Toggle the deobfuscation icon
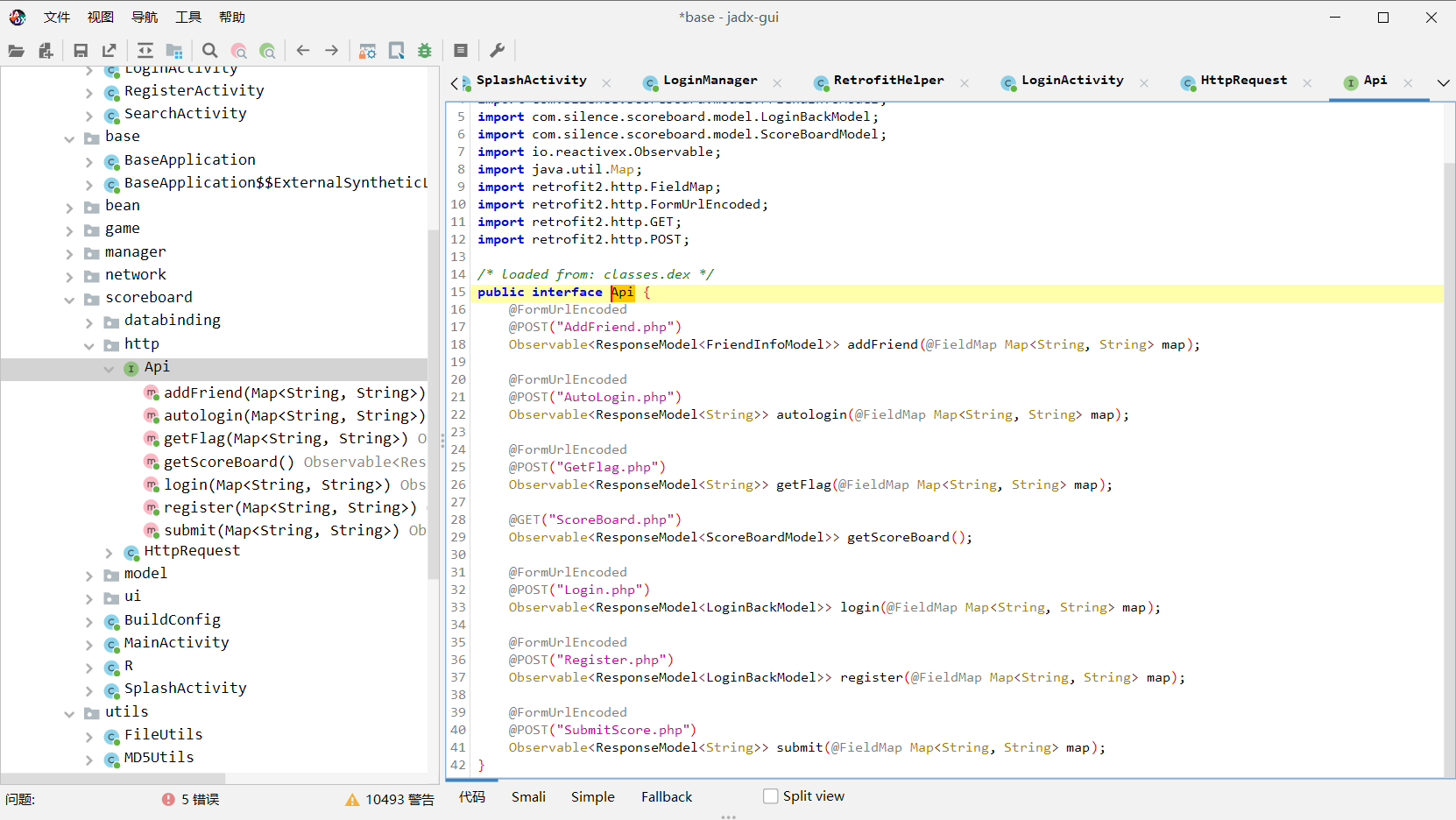 point(367,51)
